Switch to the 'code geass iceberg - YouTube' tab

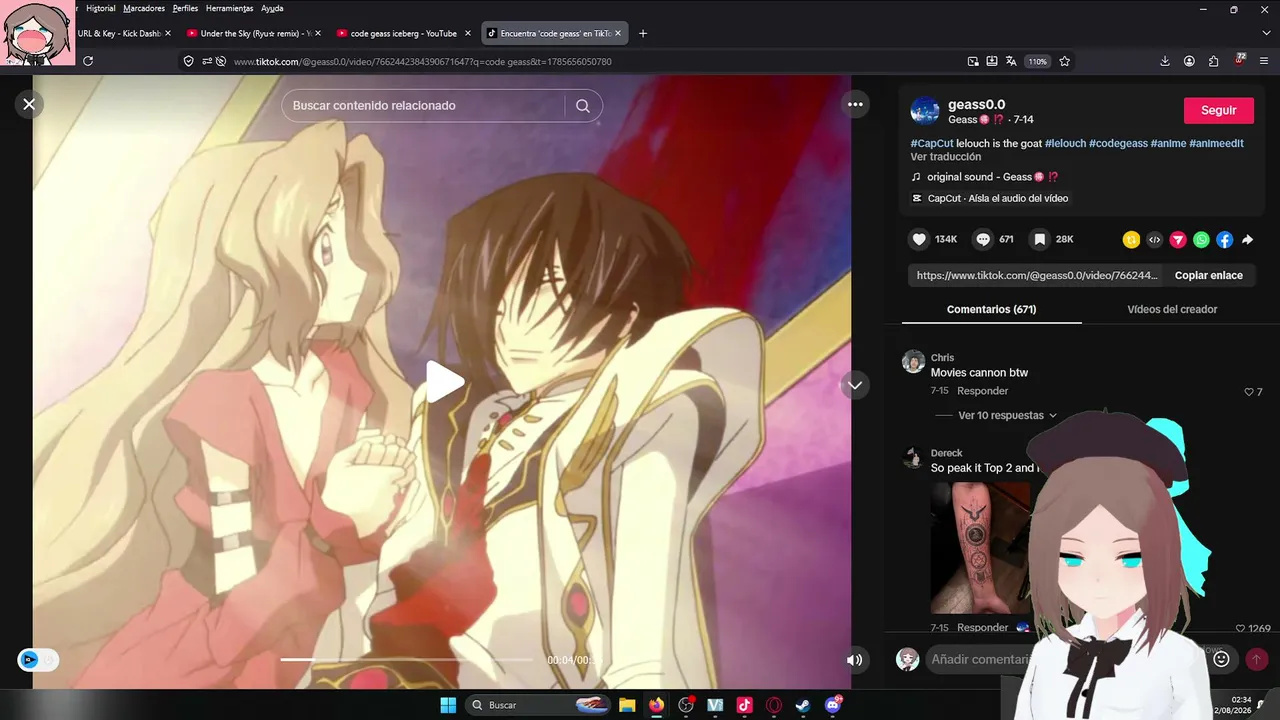(403, 33)
